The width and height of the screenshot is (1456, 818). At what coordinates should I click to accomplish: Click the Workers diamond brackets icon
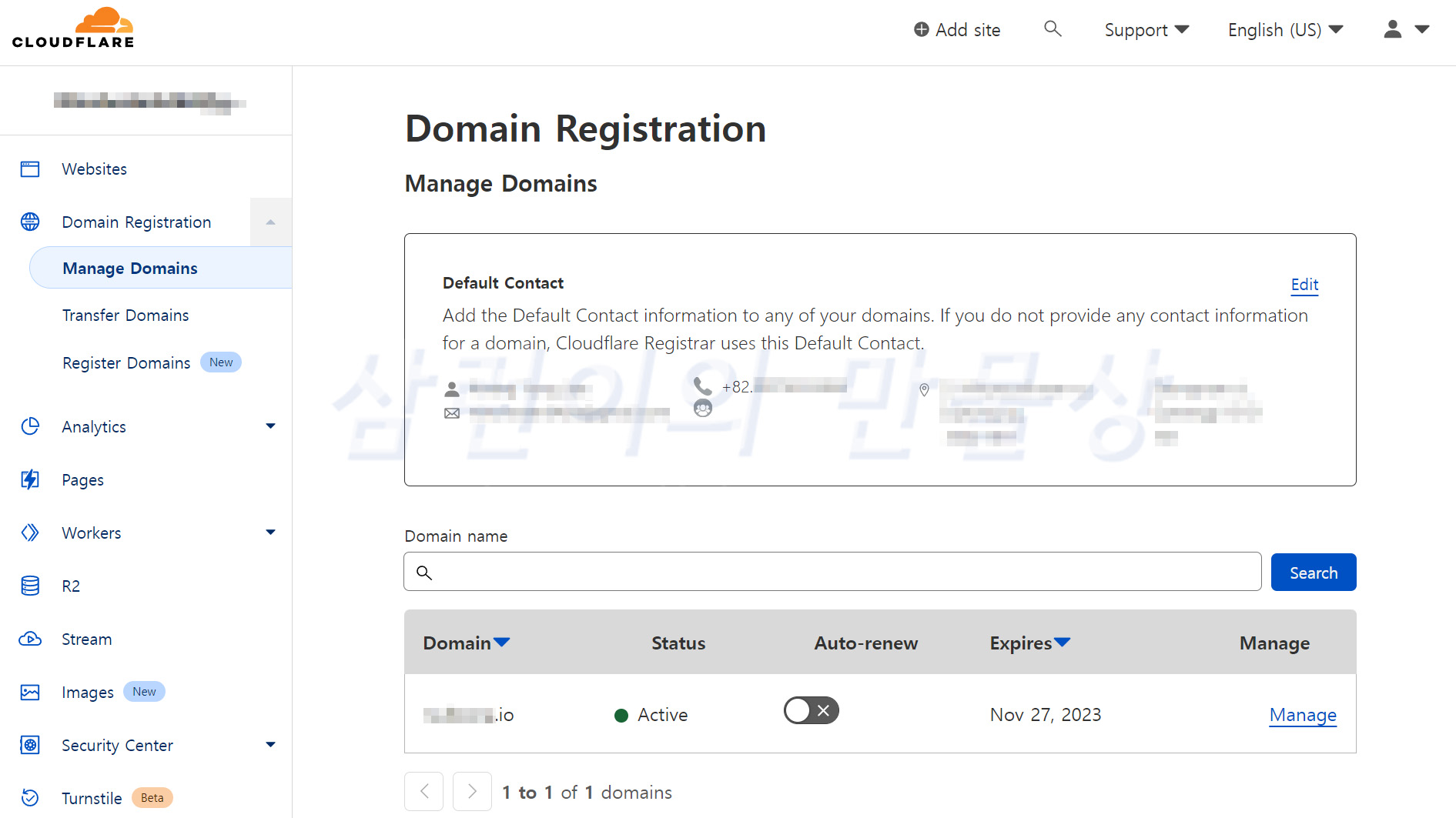click(30, 533)
